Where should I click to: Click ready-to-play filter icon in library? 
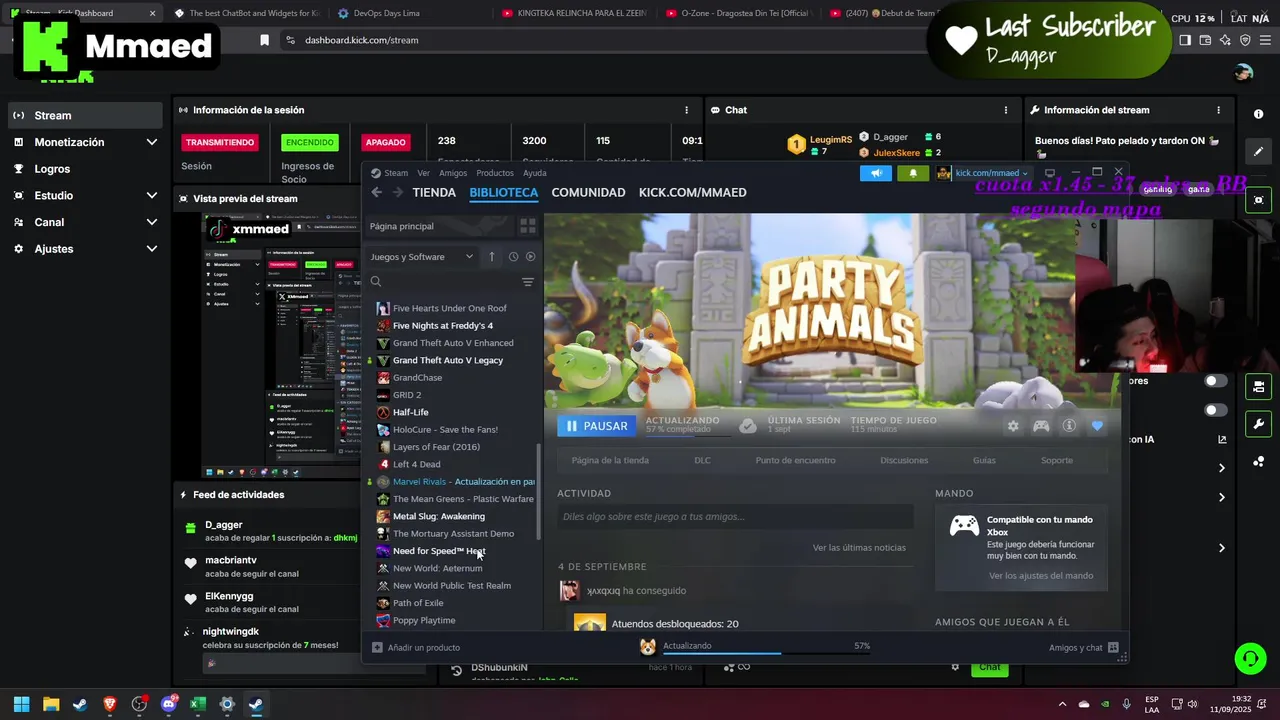pyautogui.click(x=530, y=257)
